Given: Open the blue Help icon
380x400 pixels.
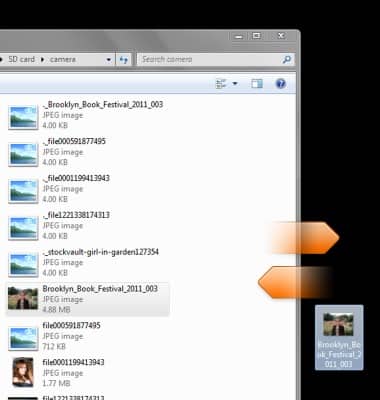Looking at the screenshot, I should pos(281,83).
